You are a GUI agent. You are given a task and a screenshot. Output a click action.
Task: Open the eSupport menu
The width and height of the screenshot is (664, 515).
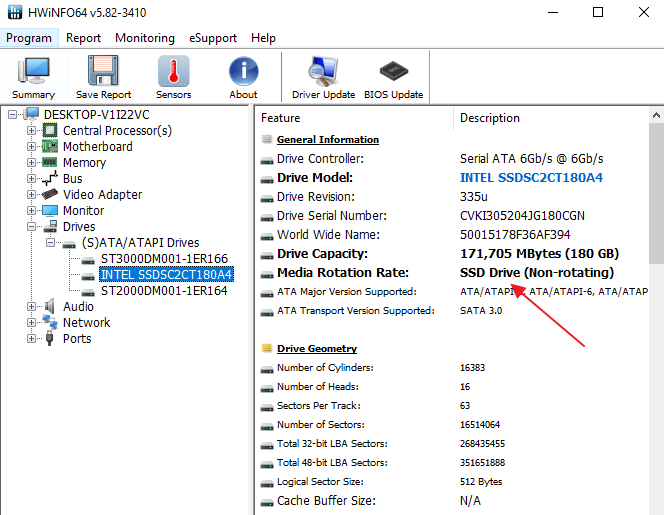tap(213, 38)
